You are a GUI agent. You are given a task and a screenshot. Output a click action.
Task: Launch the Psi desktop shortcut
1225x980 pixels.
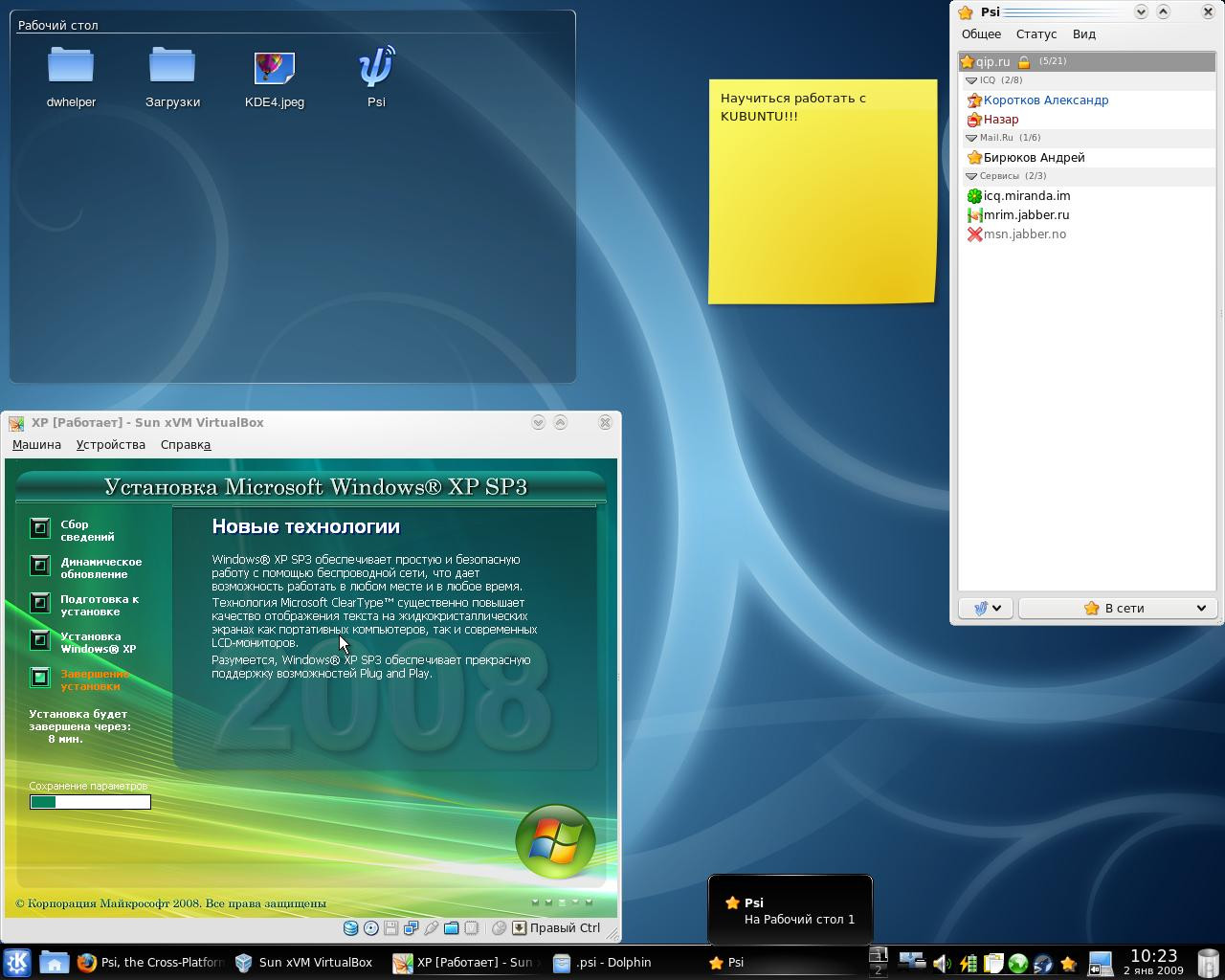[376, 77]
